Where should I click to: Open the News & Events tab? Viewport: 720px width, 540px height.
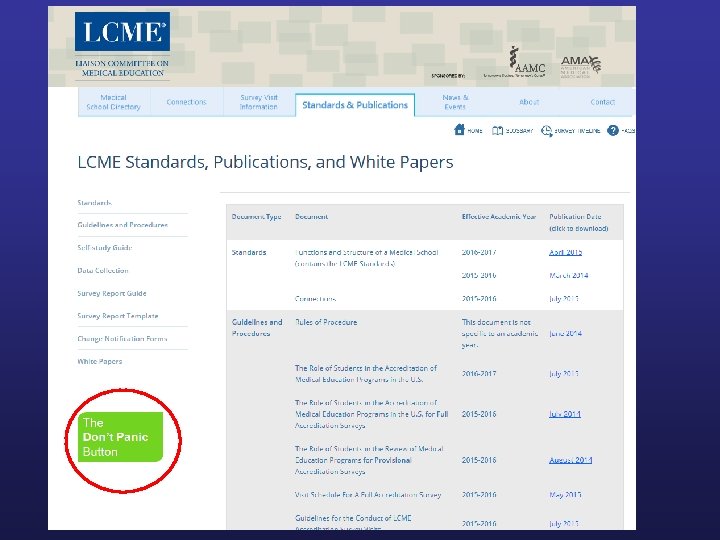coord(455,102)
